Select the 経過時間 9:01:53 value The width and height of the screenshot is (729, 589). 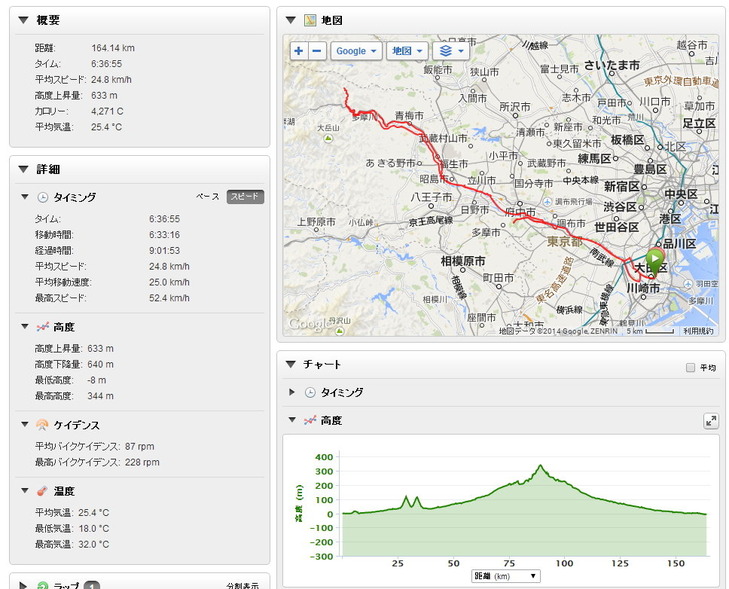coord(165,251)
